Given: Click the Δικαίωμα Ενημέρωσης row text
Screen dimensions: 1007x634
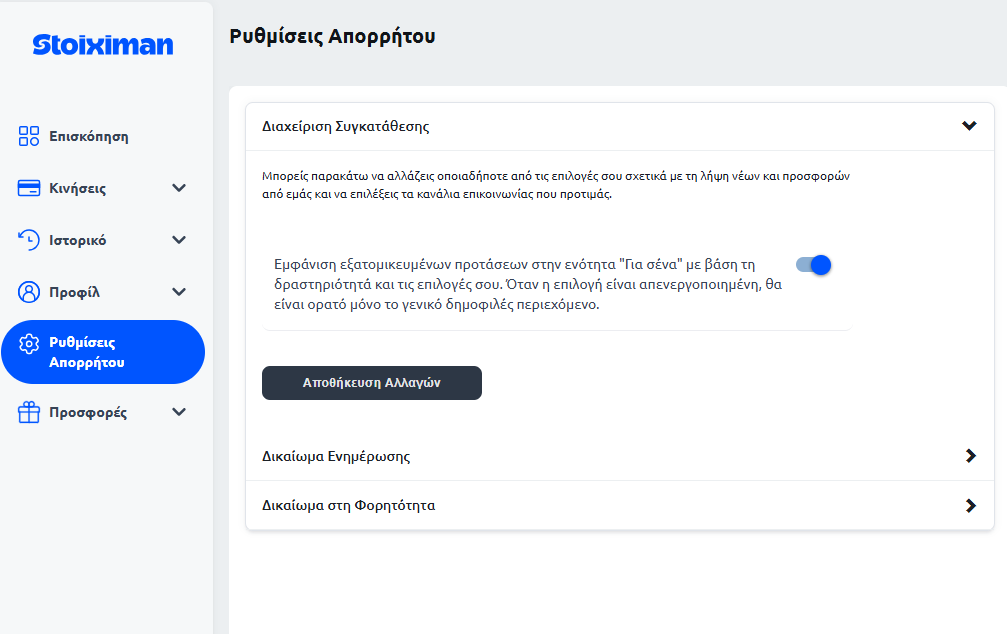Looking at the screenshot, I should [336, 457].
